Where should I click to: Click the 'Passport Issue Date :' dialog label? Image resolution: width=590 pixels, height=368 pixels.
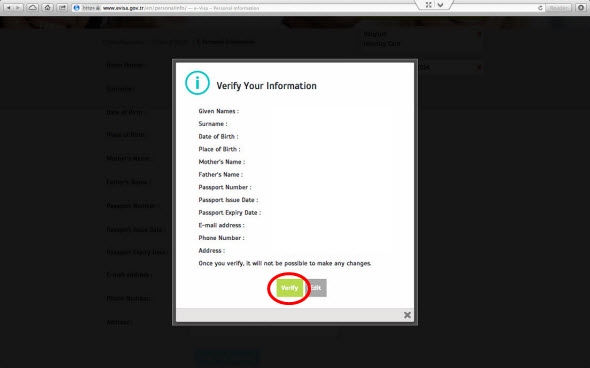(228, 200)
